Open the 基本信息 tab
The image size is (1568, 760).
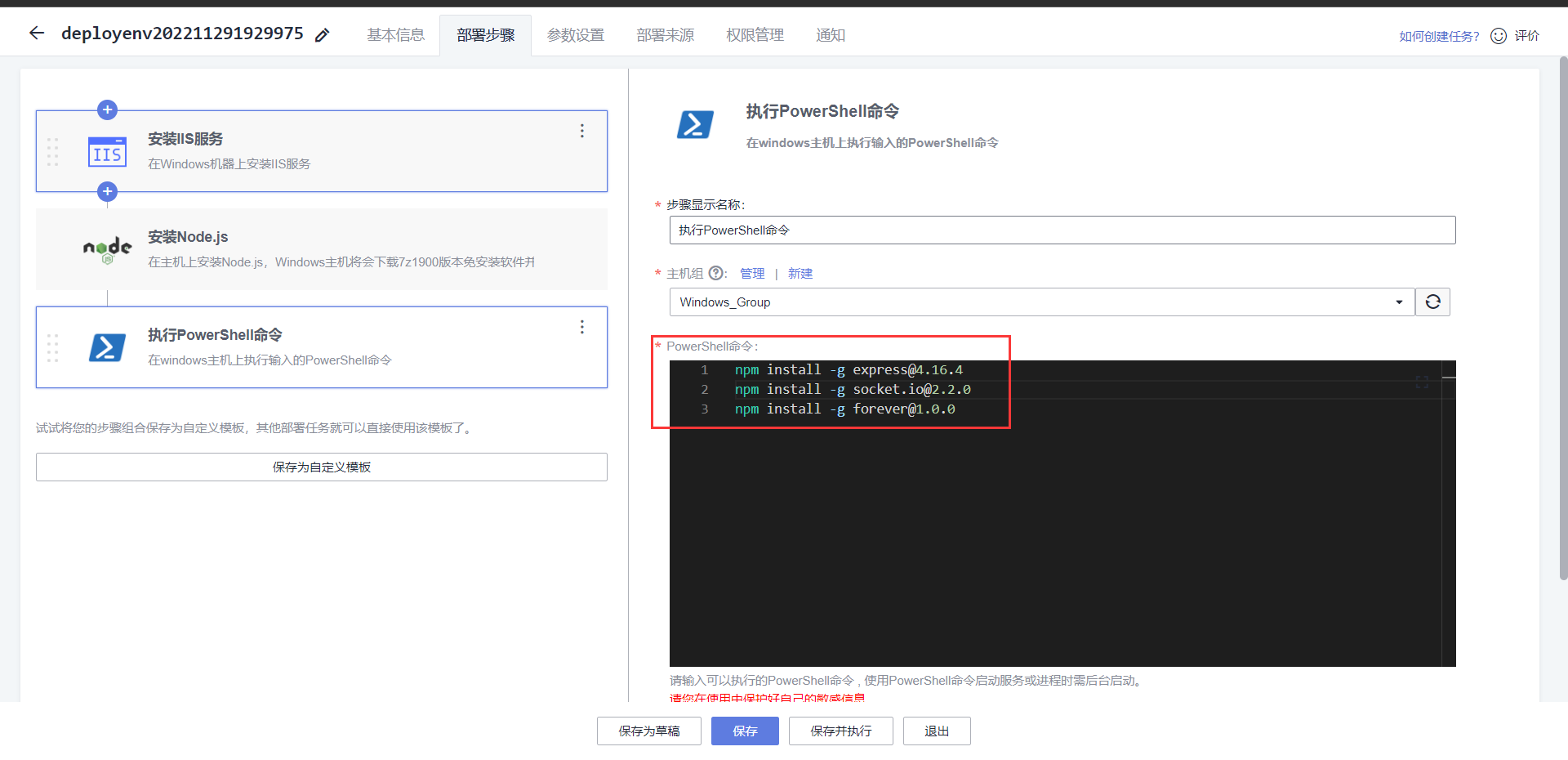pyautogui.click(x=395, y=35)
